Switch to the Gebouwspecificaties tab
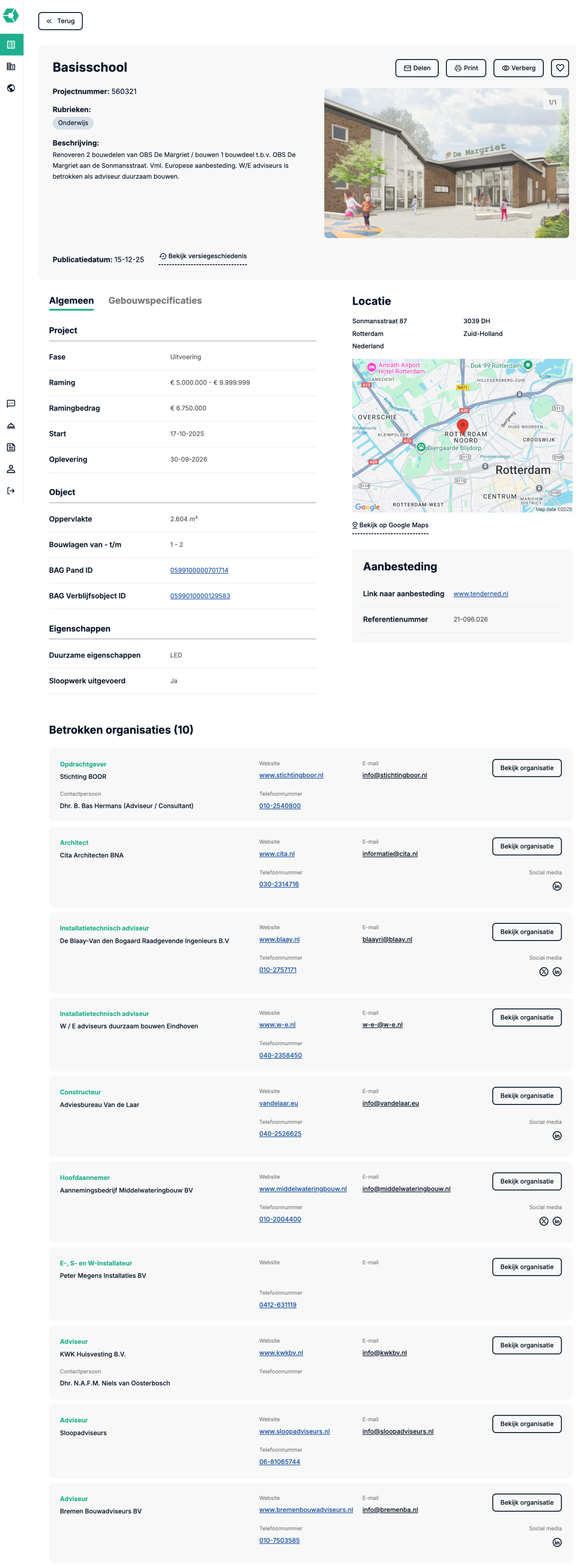Image resolution: width=576 pixels, height=1568 pixels. click(155, 301)
